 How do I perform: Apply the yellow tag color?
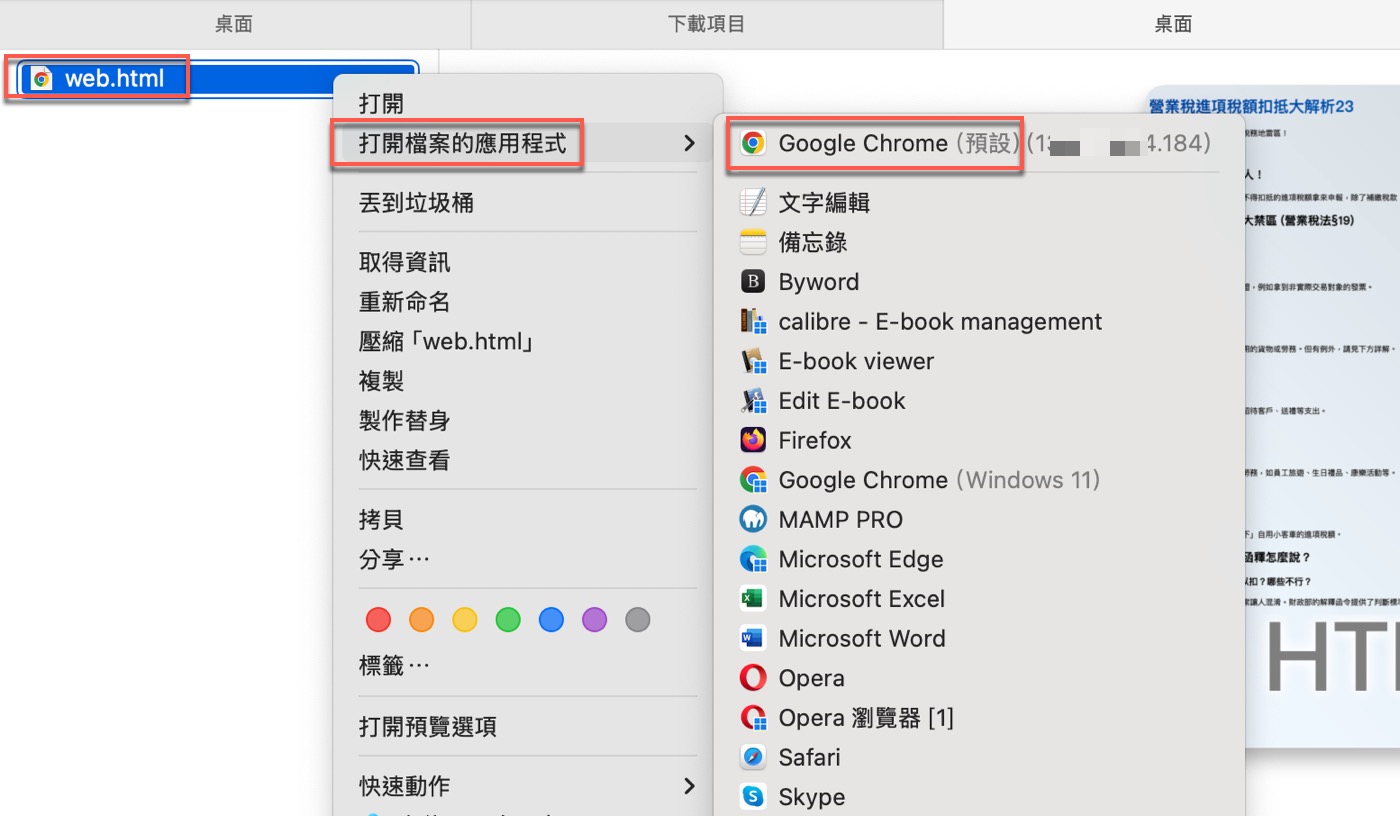[x=465, y=620]
